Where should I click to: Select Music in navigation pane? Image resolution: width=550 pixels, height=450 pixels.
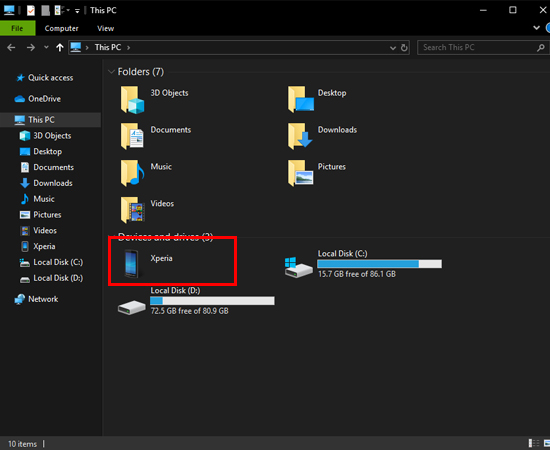click(37, 199)
